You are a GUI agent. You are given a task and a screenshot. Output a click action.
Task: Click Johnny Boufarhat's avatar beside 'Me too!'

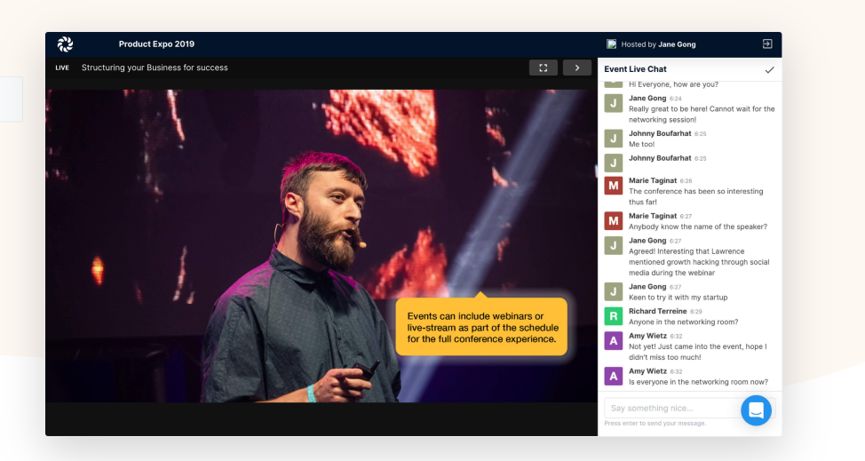pyautogui.click(x=614, y=138)
